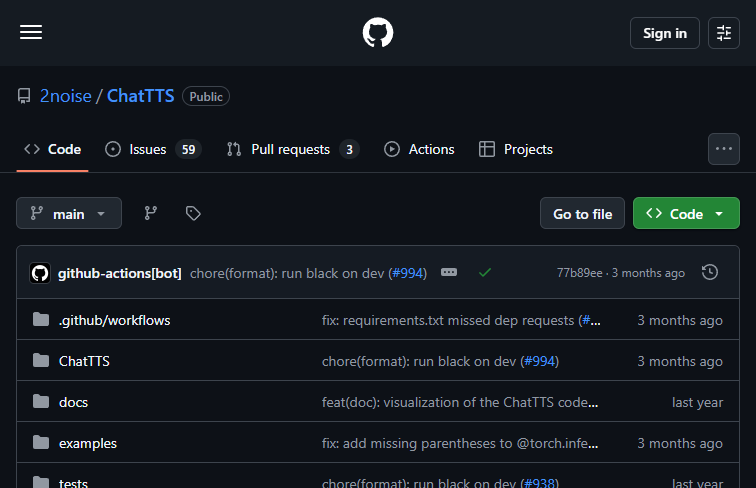Open latest commit message chore(format) run black
This screenshot has width=756, height=488.
tap(287, 273)
